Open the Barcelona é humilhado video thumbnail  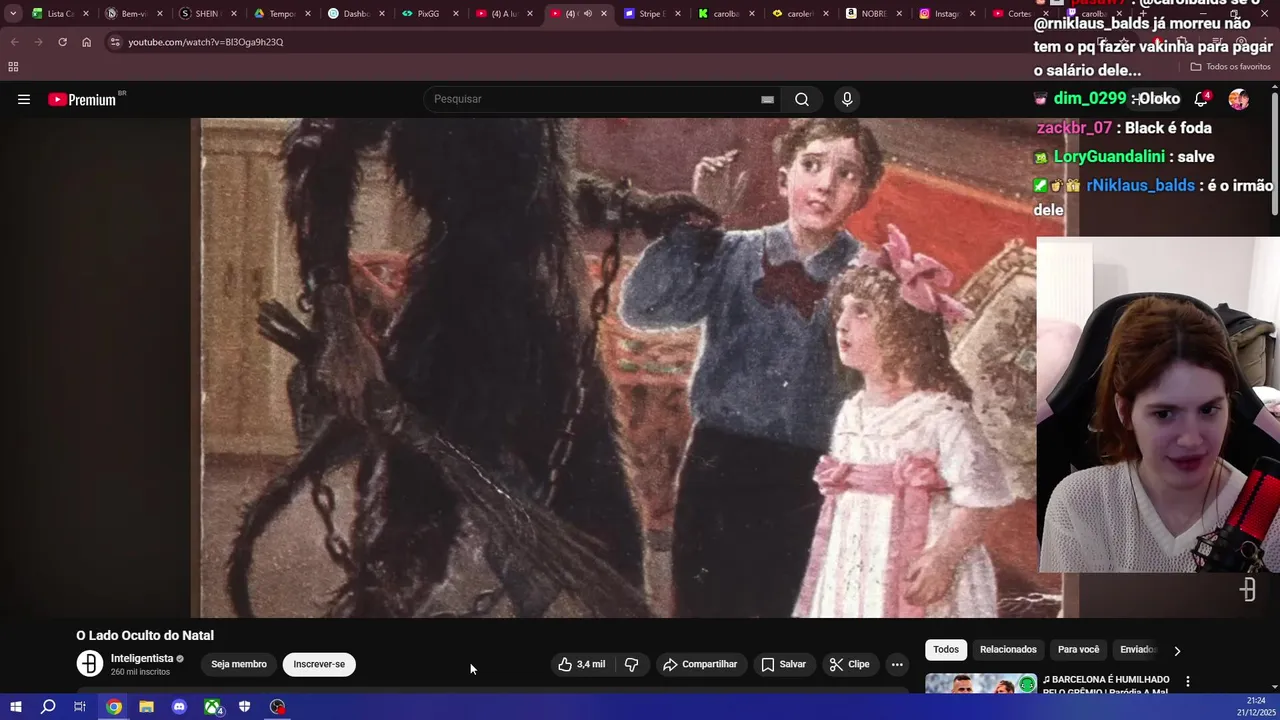click(x=981, y=684)
